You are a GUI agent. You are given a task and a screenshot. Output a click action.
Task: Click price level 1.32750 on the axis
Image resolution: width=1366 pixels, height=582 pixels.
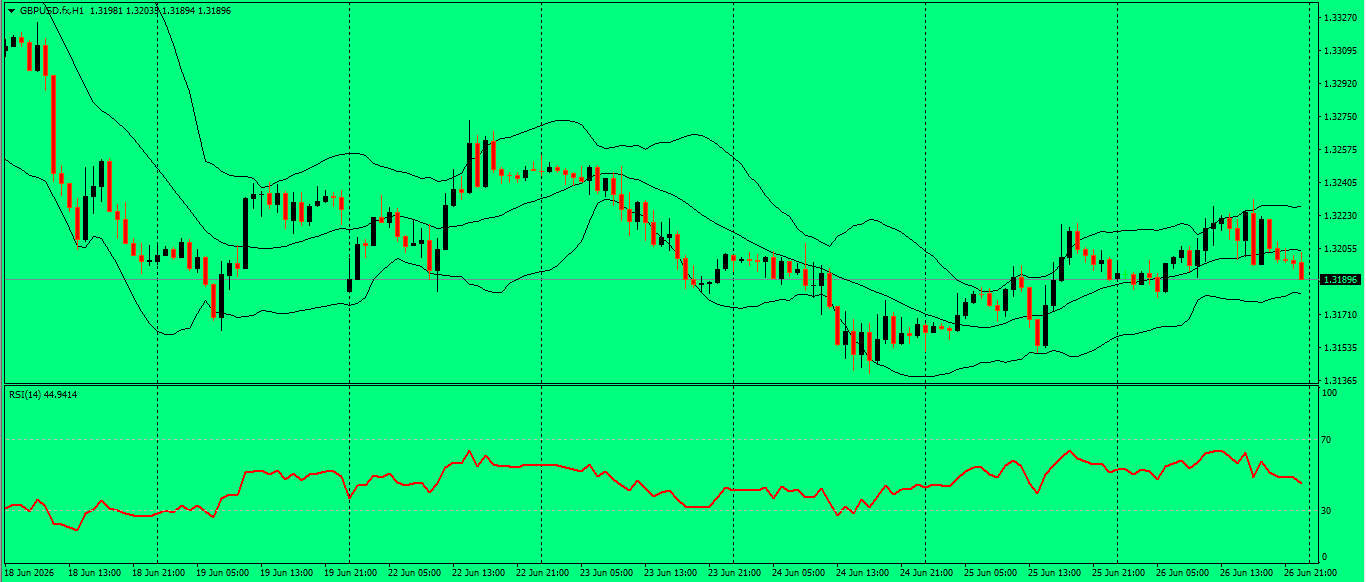1339,117
